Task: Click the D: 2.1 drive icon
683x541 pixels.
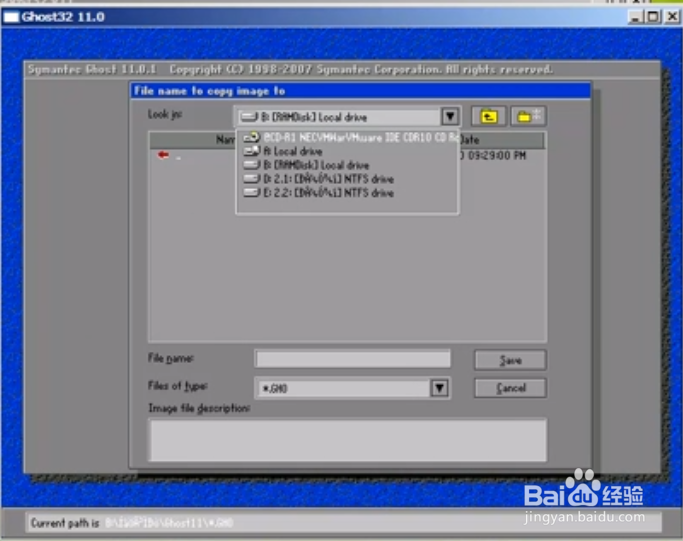Action: click(252, 179)
